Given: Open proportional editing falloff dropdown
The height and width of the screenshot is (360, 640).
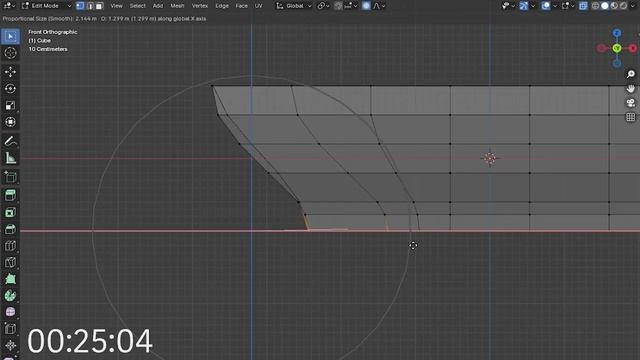Looking at the screenshot, I should click(x=379, y=6).
